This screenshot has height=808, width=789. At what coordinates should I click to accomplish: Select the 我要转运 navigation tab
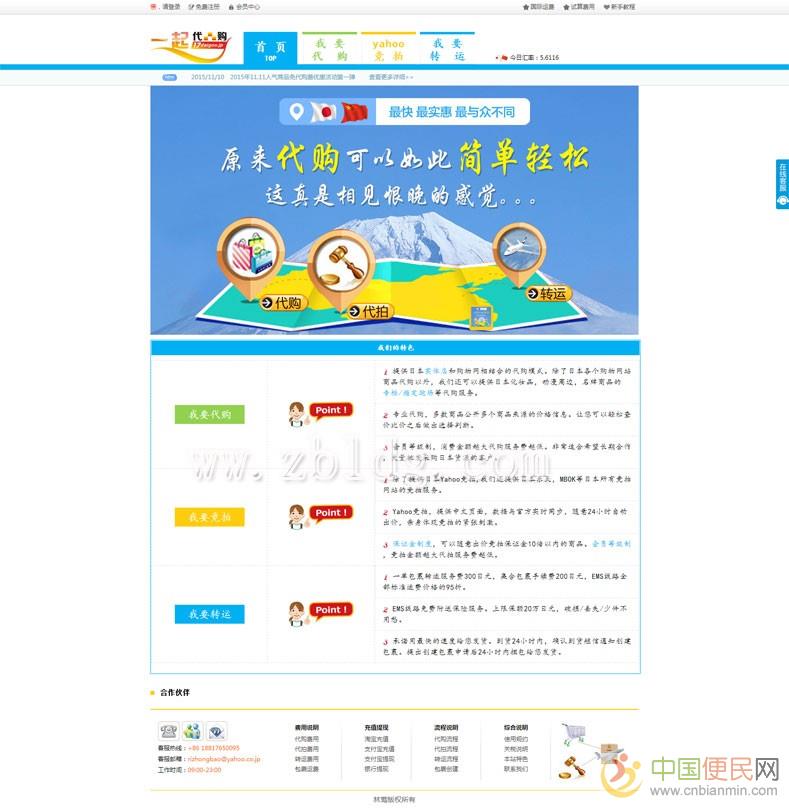pos(447,50)
